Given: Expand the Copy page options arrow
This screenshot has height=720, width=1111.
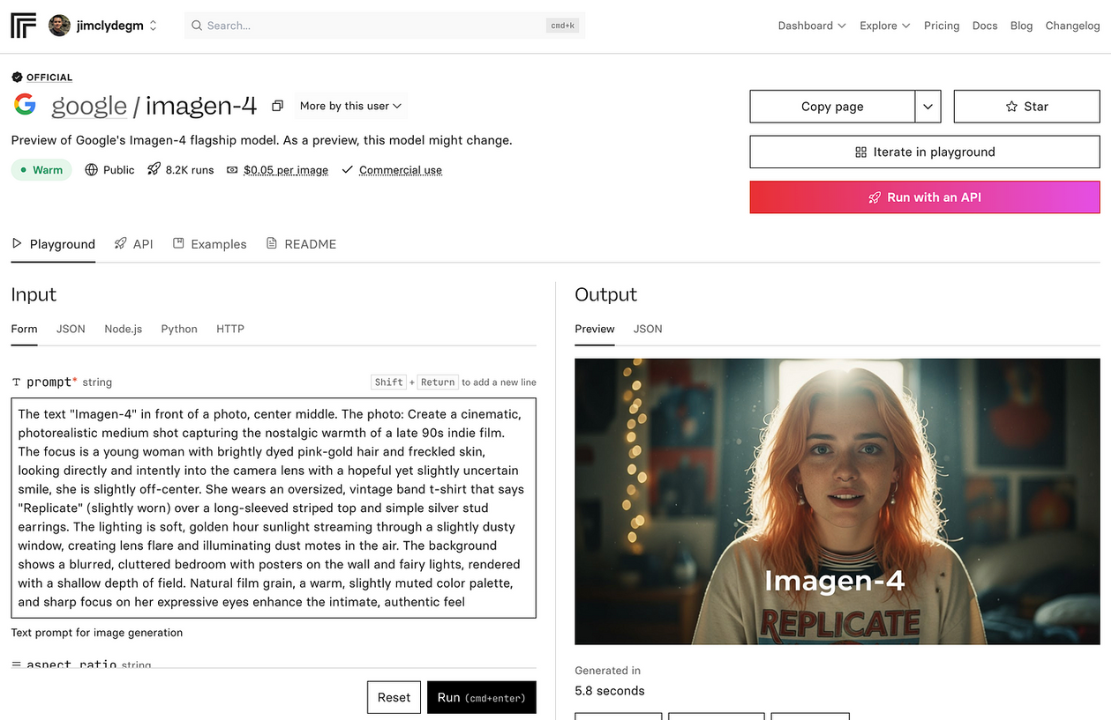Looking at the screenshot, I should coord(927,106).
